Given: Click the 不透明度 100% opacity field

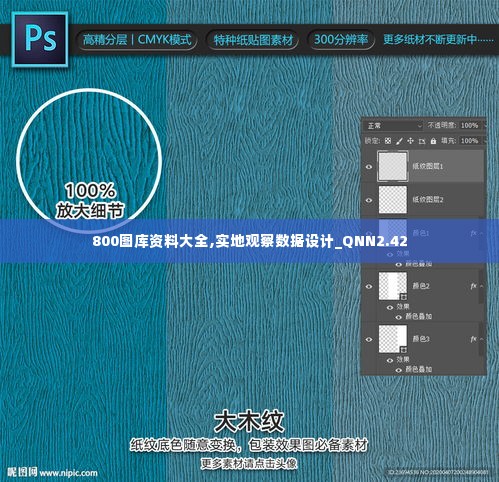Looking at the screenshot, I should pyautogui.click(x=470, y=126).
